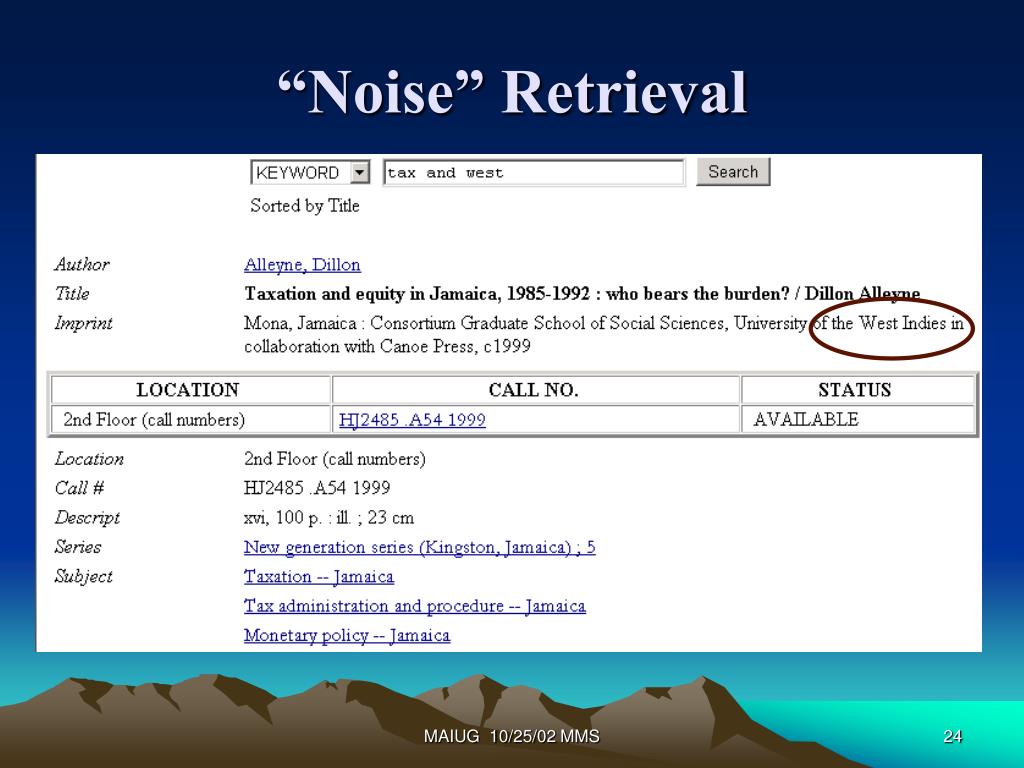This screenshot has height=768, width=1024.
Task: Click the slide heading 'Noise Retrieval'
Action: (513, 93)
